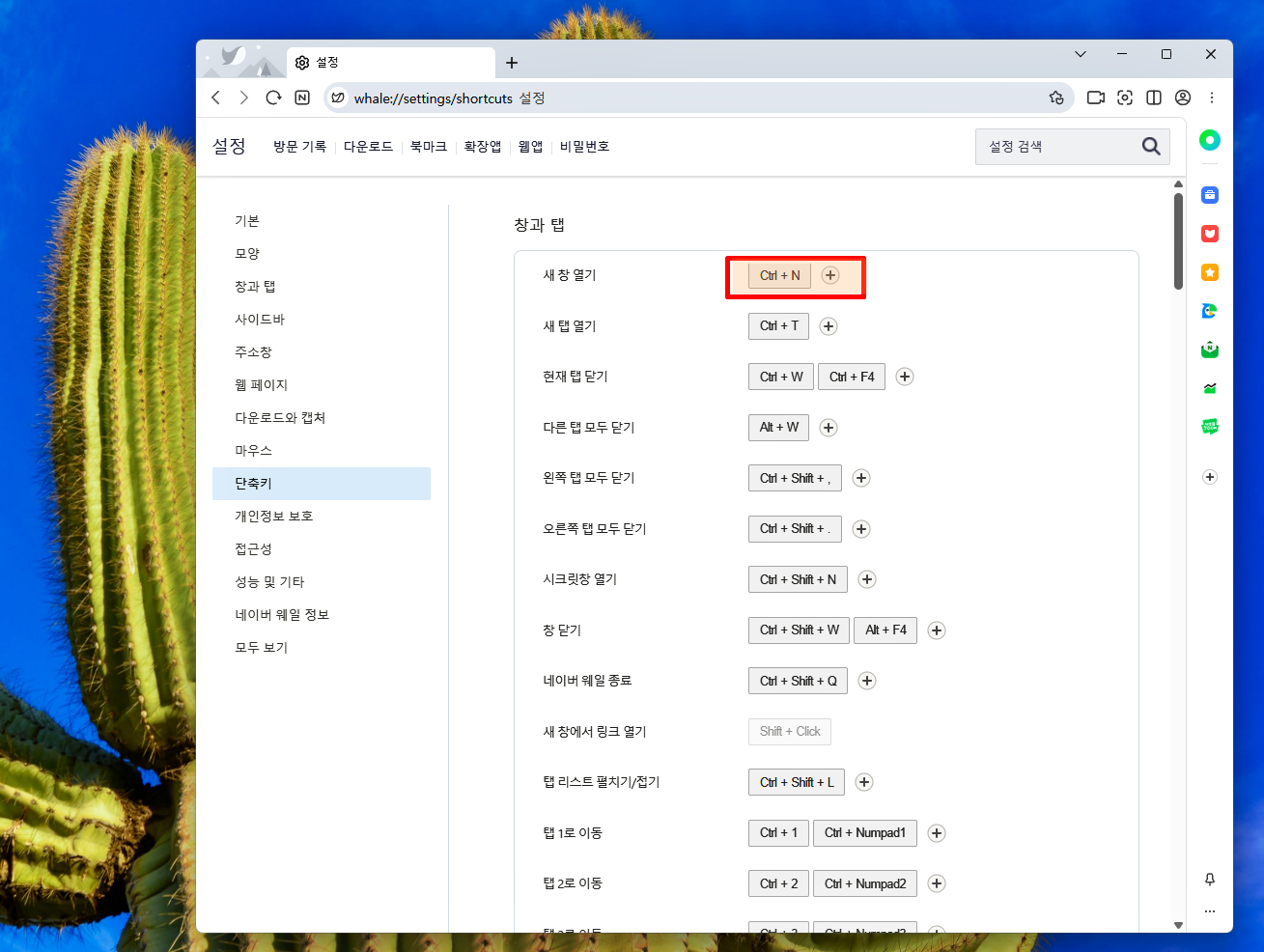Select 단축키 in settings sidebar
Viewport: 1264px width, 952px height.
[x=322, y=484]
